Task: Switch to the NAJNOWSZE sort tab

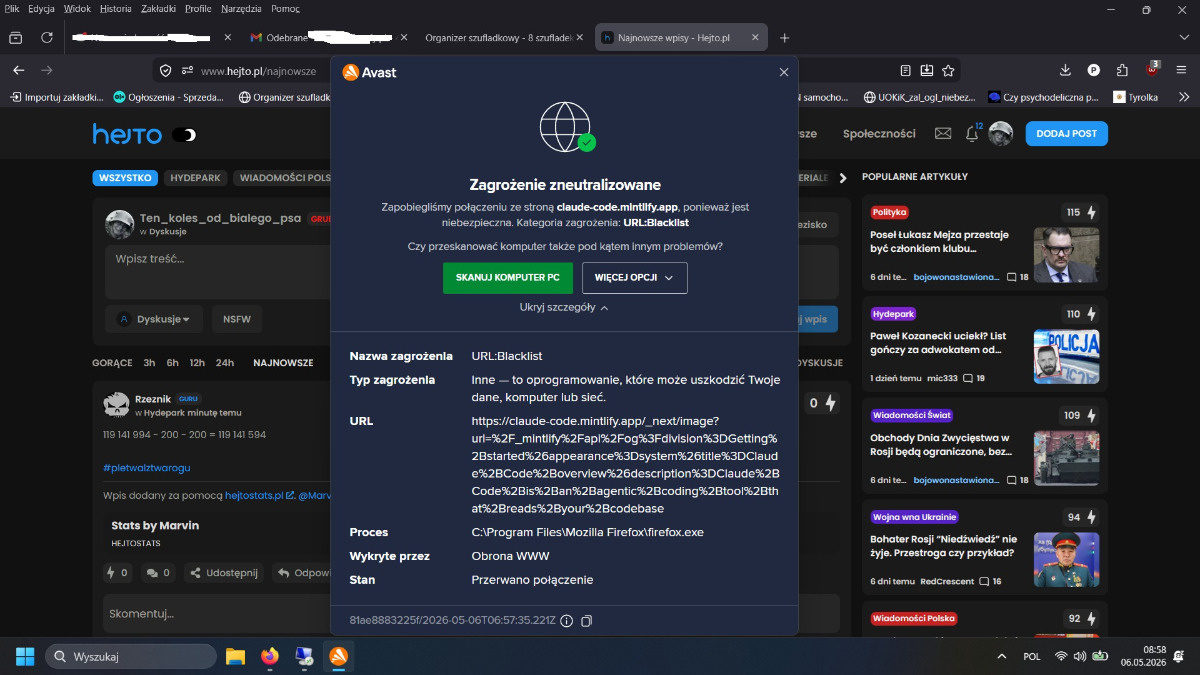Action: click(x=283, y=363)
